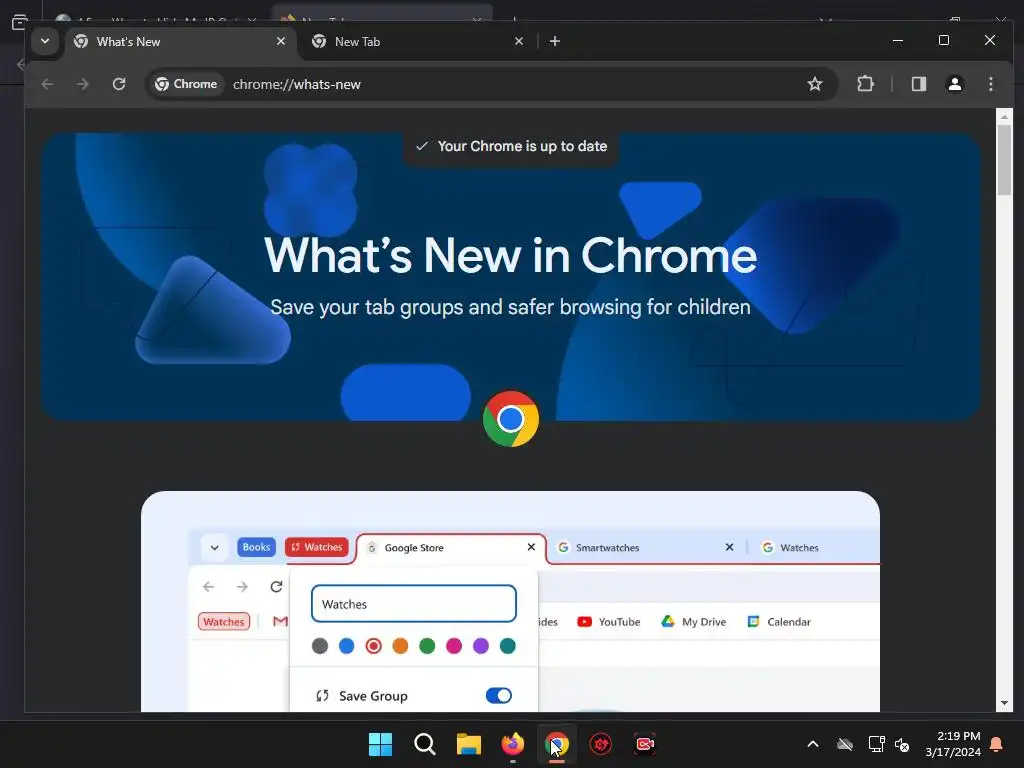This screenshot has width=1024, height=768.
Task: Open Firefox from the taskbar
Action: coord(513,744)
